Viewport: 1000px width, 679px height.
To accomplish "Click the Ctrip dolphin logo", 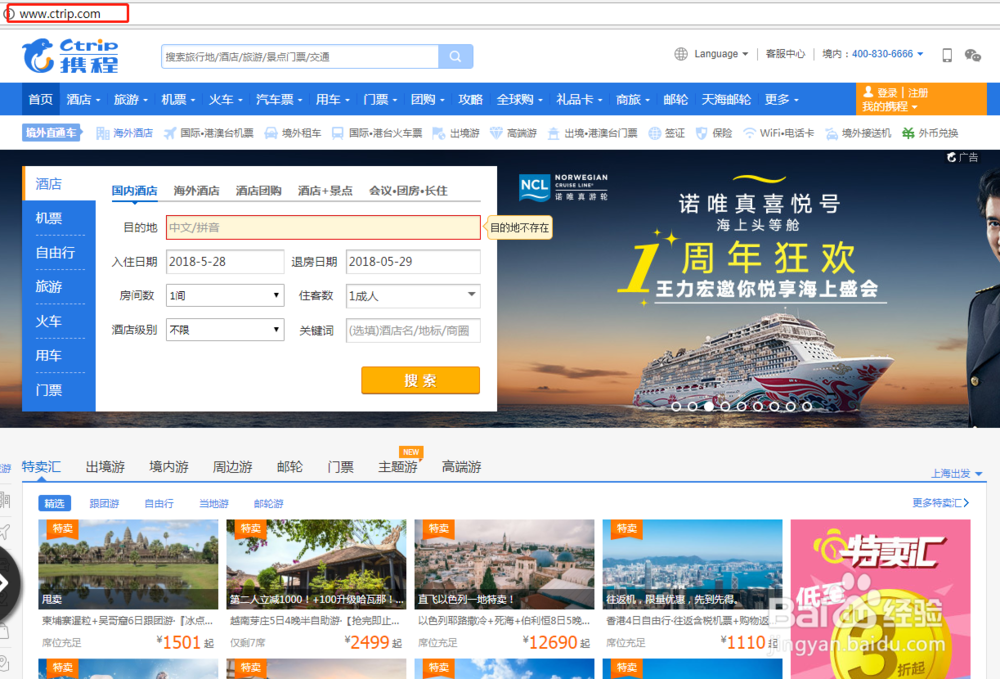I will point(70,55).
